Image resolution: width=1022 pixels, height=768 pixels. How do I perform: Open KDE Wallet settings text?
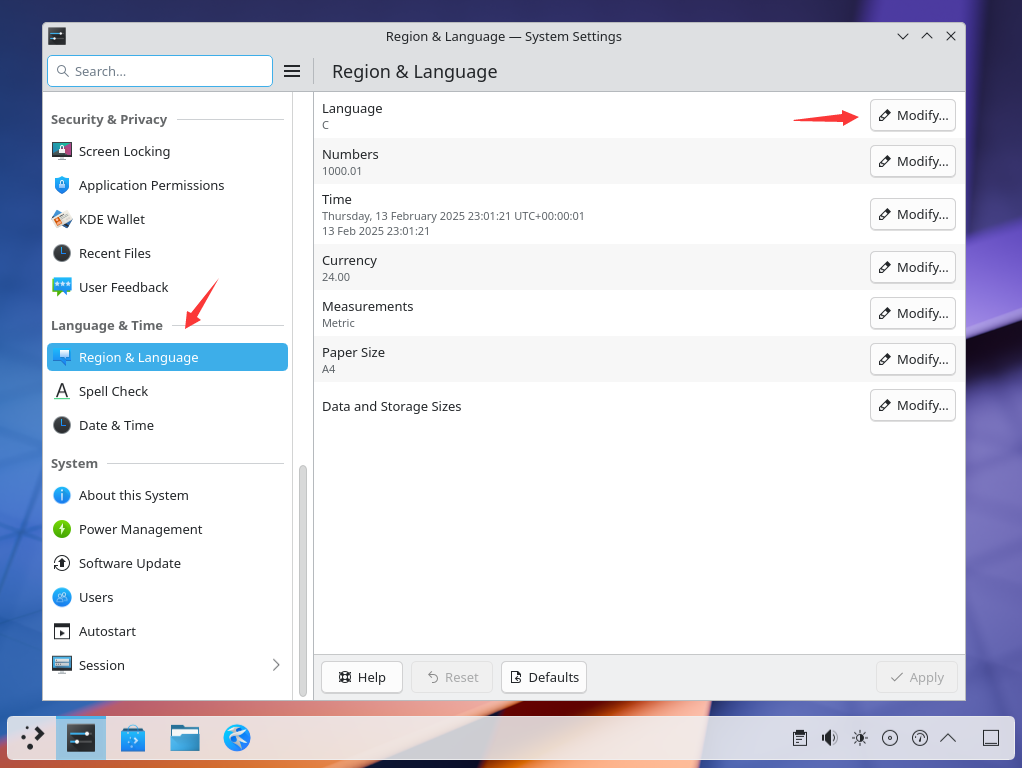pos(111,219)
